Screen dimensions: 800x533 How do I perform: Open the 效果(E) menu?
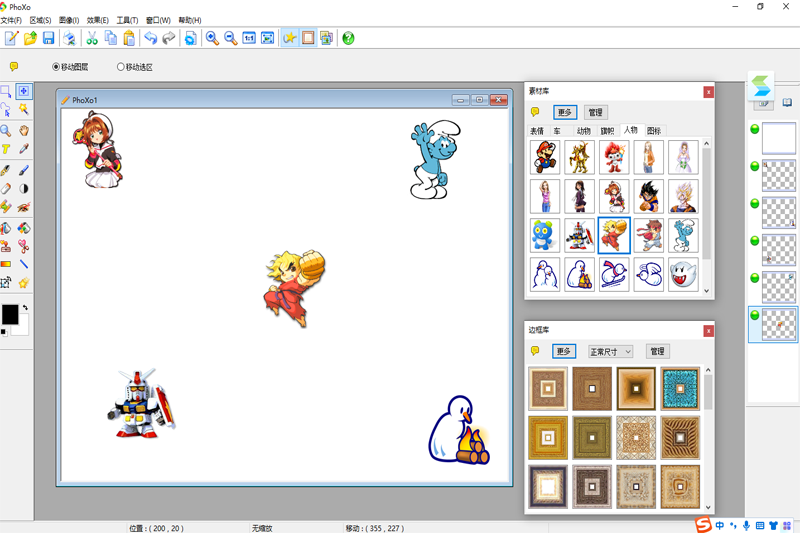[x=97, y=20]
